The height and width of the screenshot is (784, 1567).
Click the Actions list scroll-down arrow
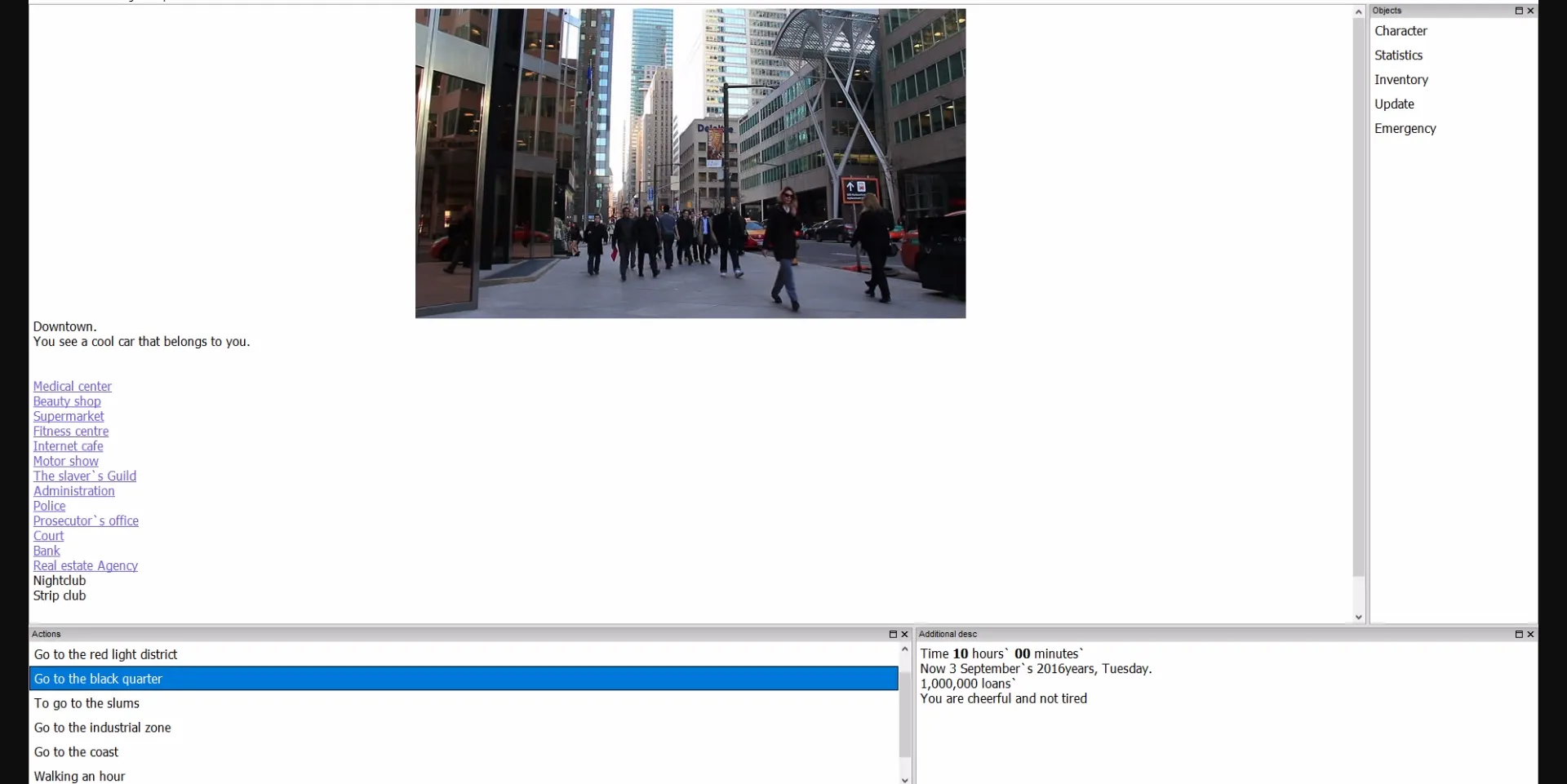[904, 779]
